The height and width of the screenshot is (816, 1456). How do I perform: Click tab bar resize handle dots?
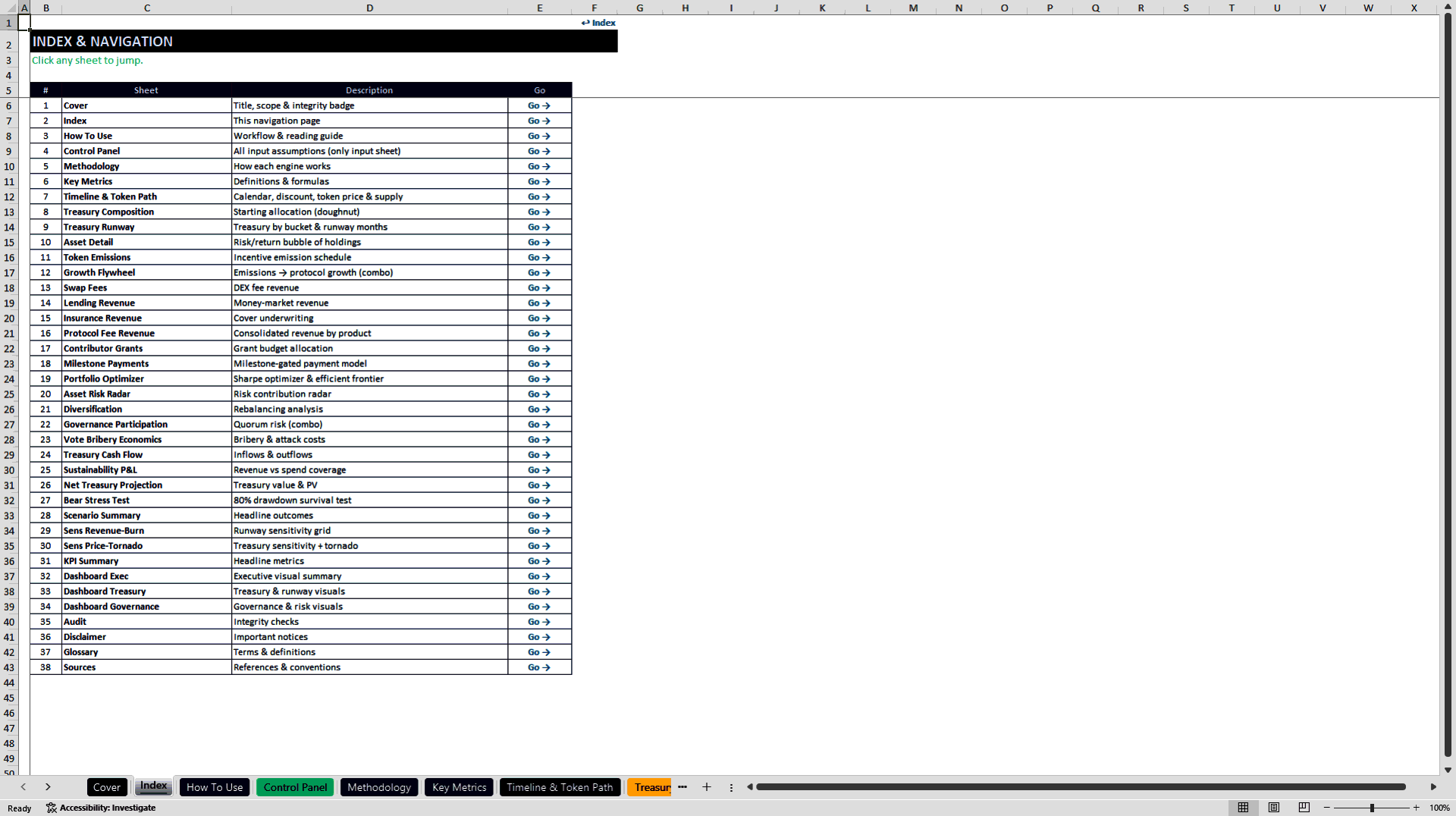pos(731,787)
